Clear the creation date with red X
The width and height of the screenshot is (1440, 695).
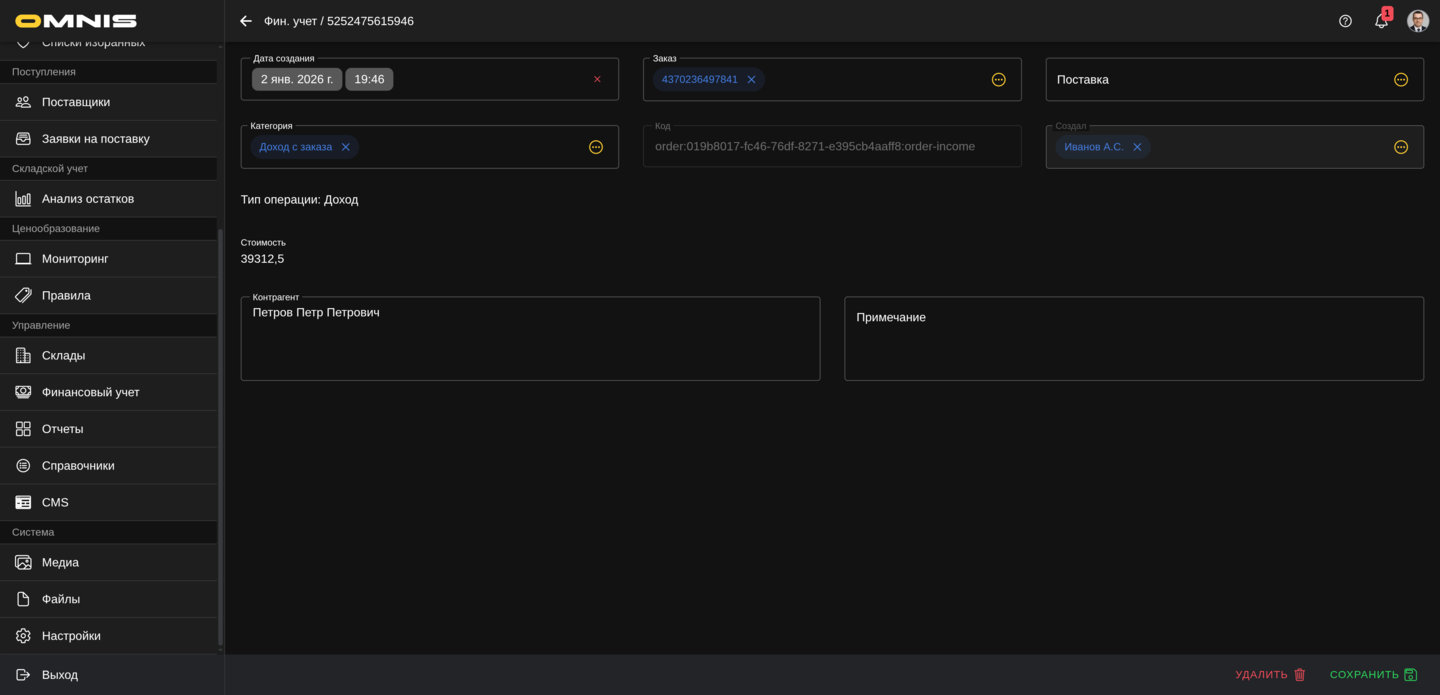(x=597, y=79)
